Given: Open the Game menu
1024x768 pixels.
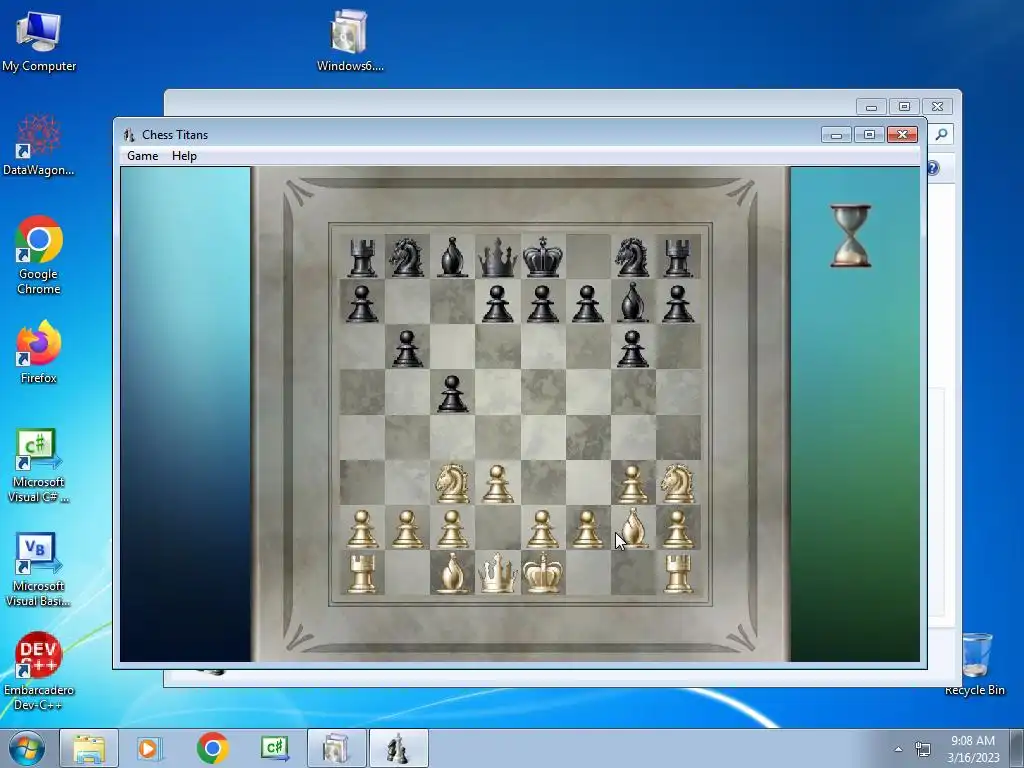Looking at the screenshot, I should tap(142, 155).
